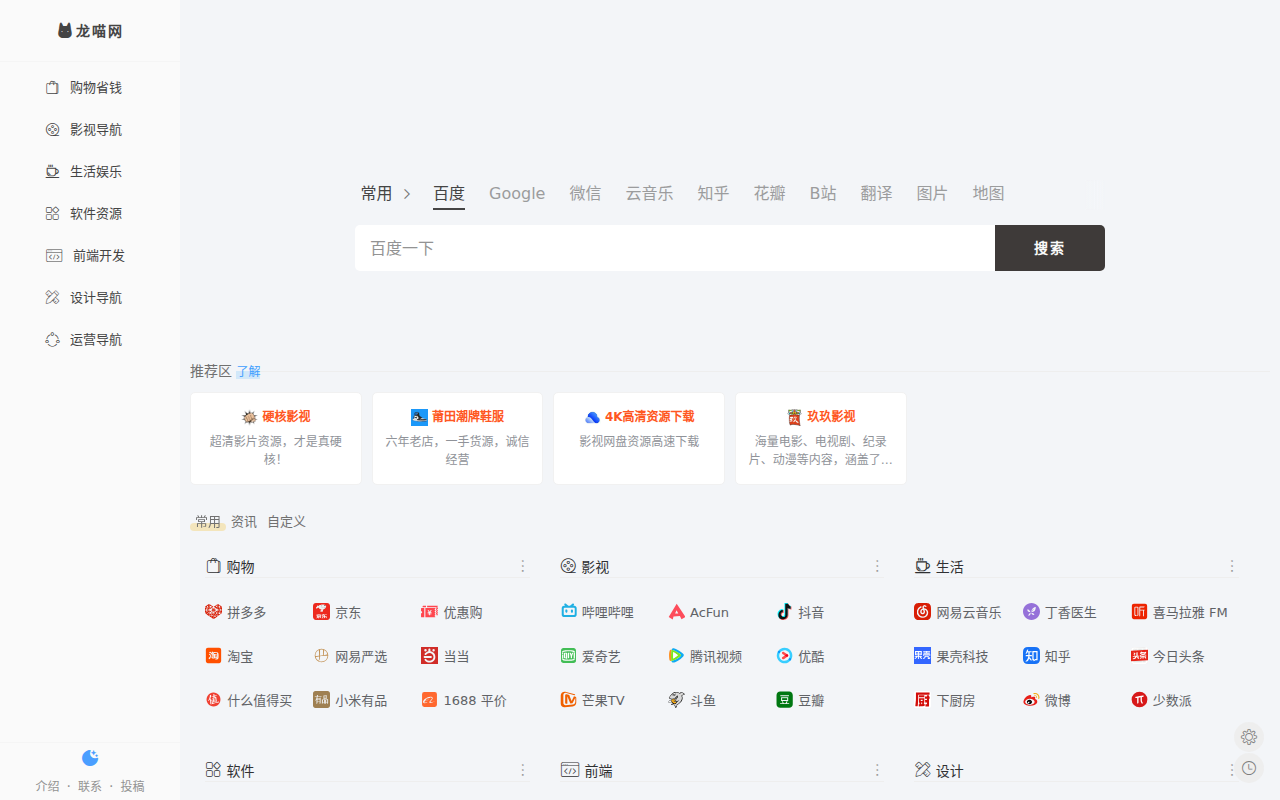
Task: Select the 花瓣 search tab
Action: pos(770,194)
